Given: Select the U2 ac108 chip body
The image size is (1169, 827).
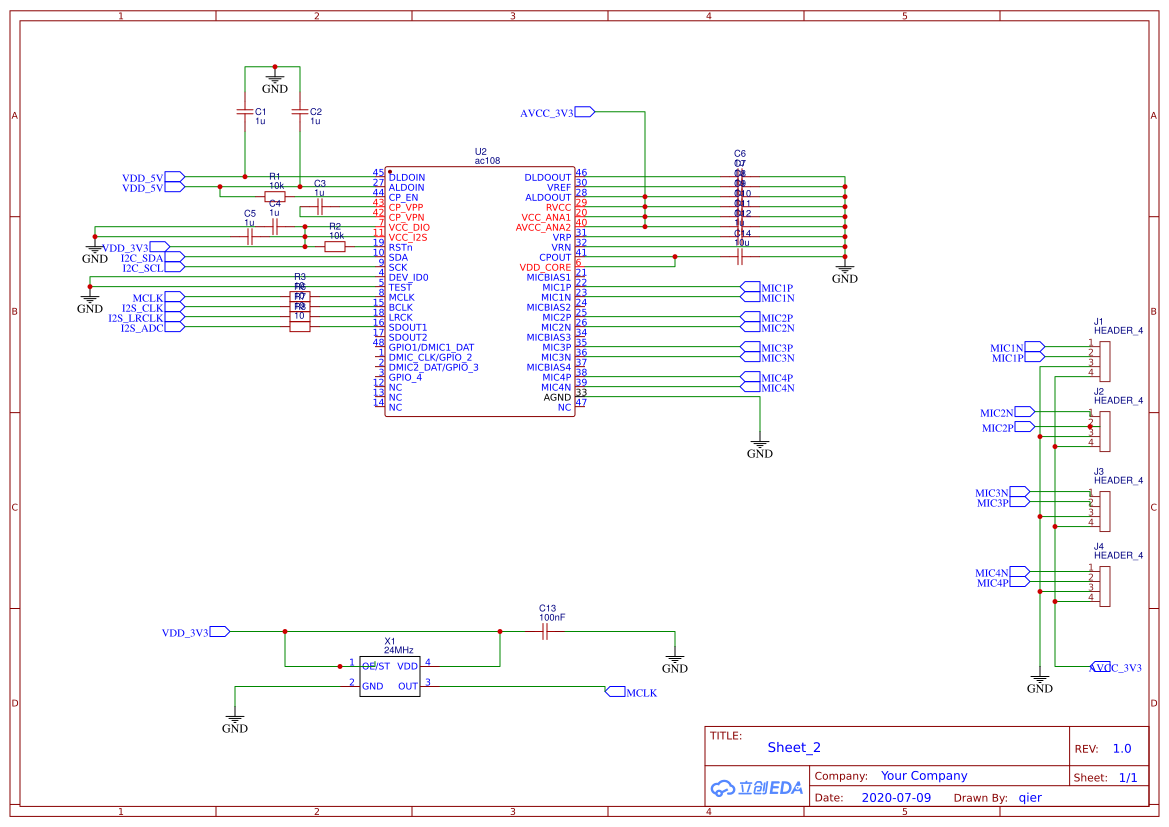Looking at the screenshot, I should [x=480, y=292].
